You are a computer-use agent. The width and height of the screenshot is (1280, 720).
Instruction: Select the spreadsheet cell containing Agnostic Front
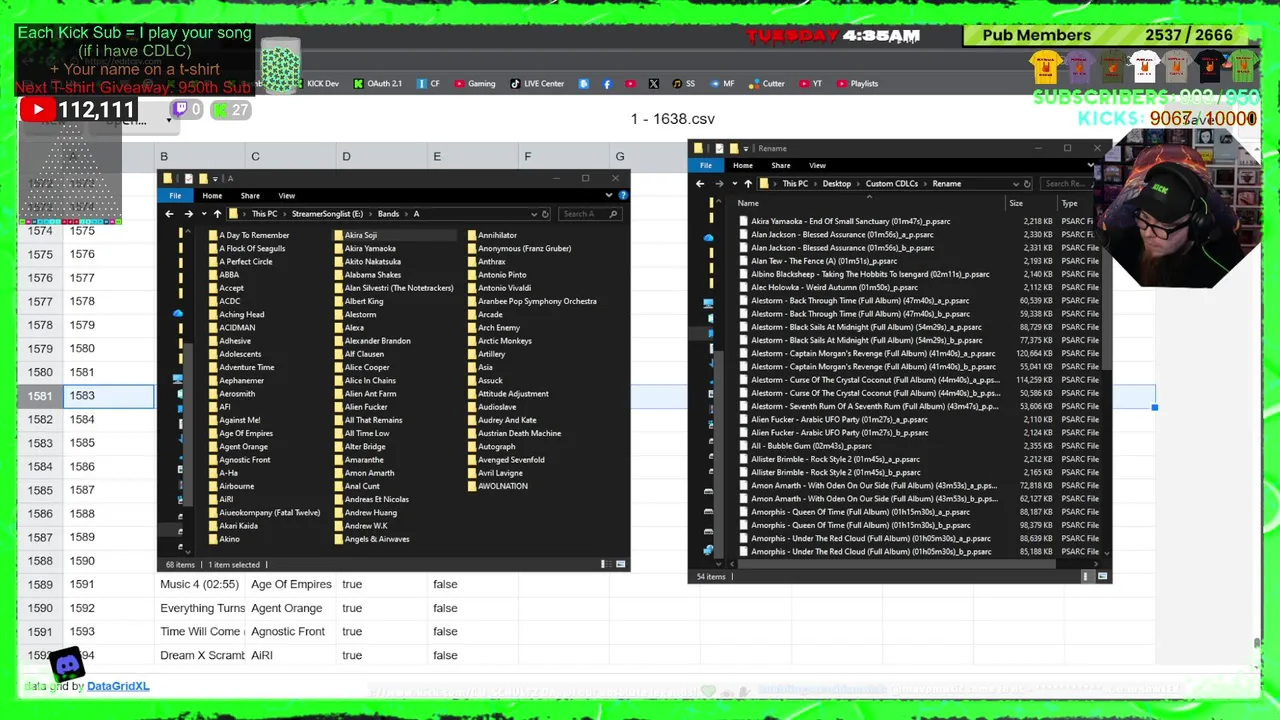pyautogui.click(x=288, y=632)
